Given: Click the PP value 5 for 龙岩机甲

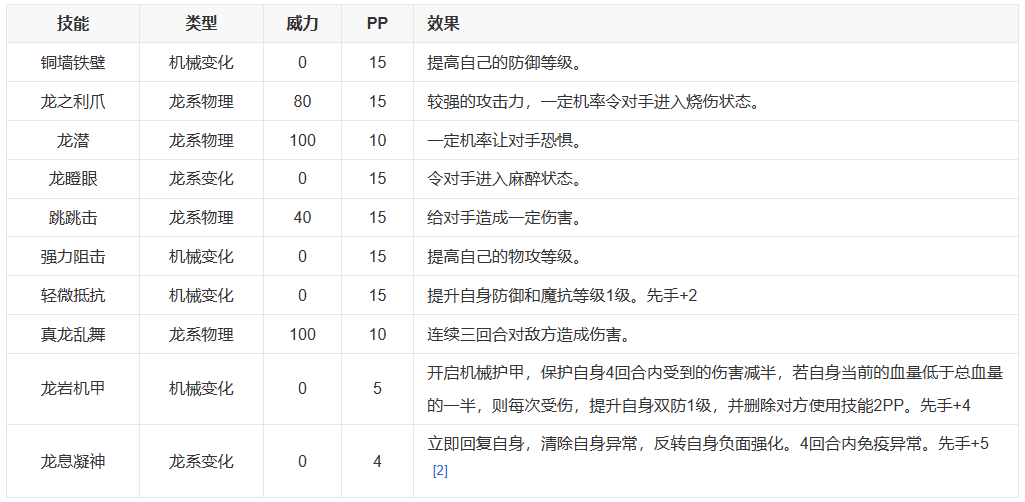Looking at the screenshot, I should pos(377,389).
